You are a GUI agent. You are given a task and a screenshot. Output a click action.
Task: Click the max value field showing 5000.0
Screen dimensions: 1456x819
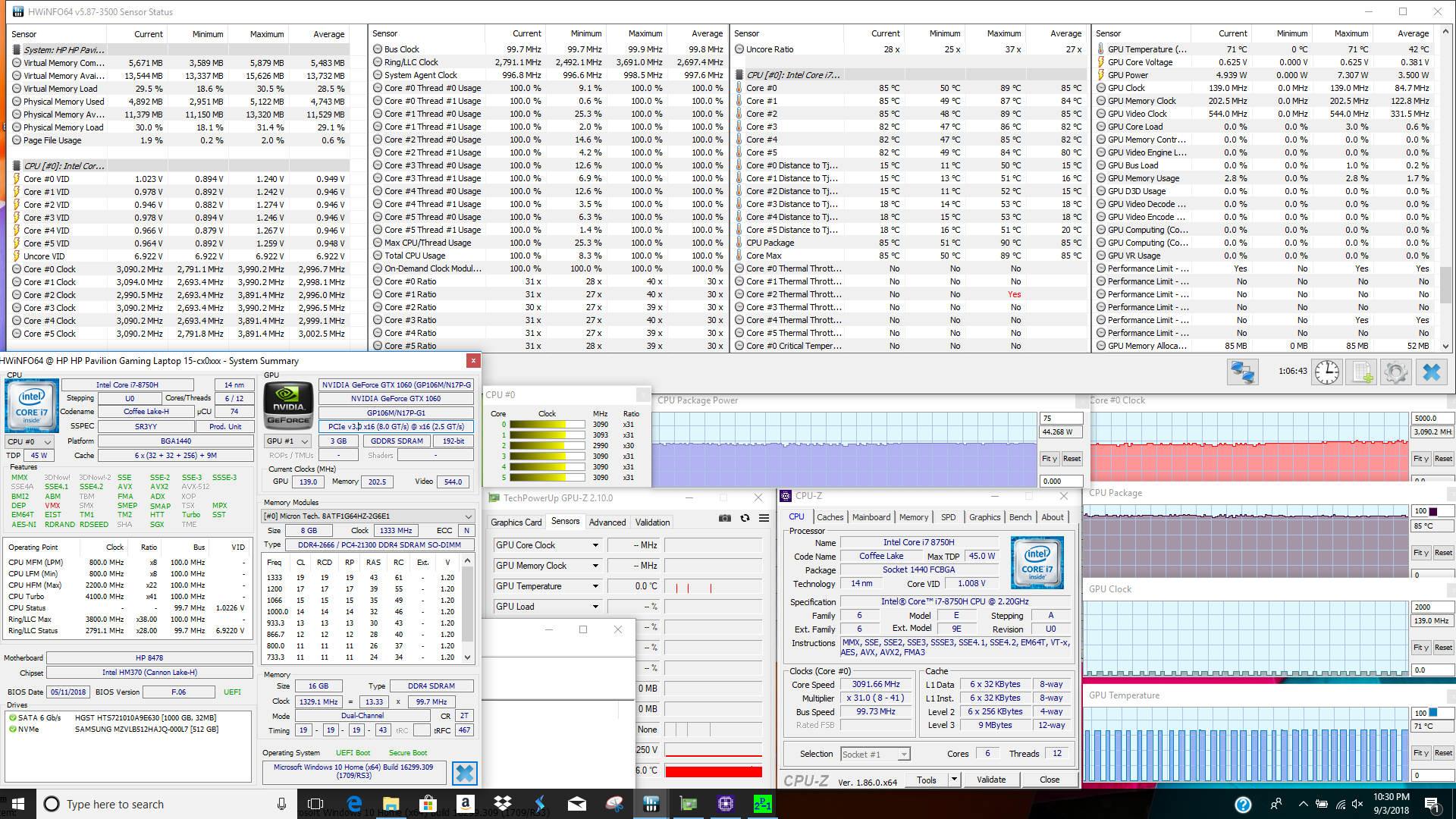(1431, 418)
